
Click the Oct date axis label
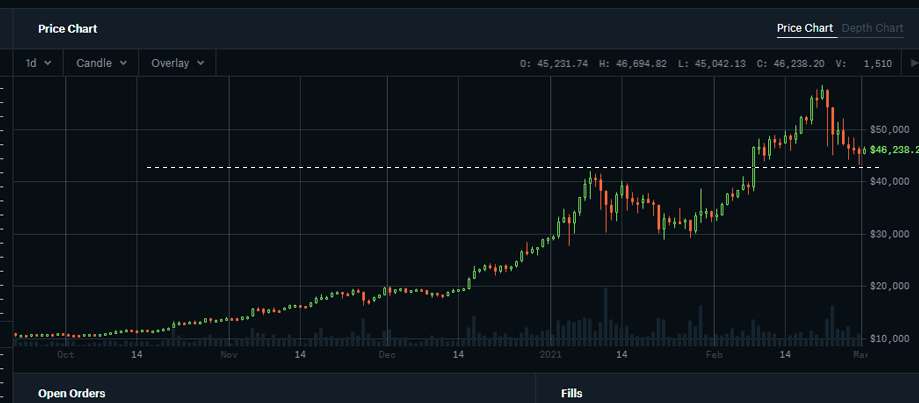(65, 354)
